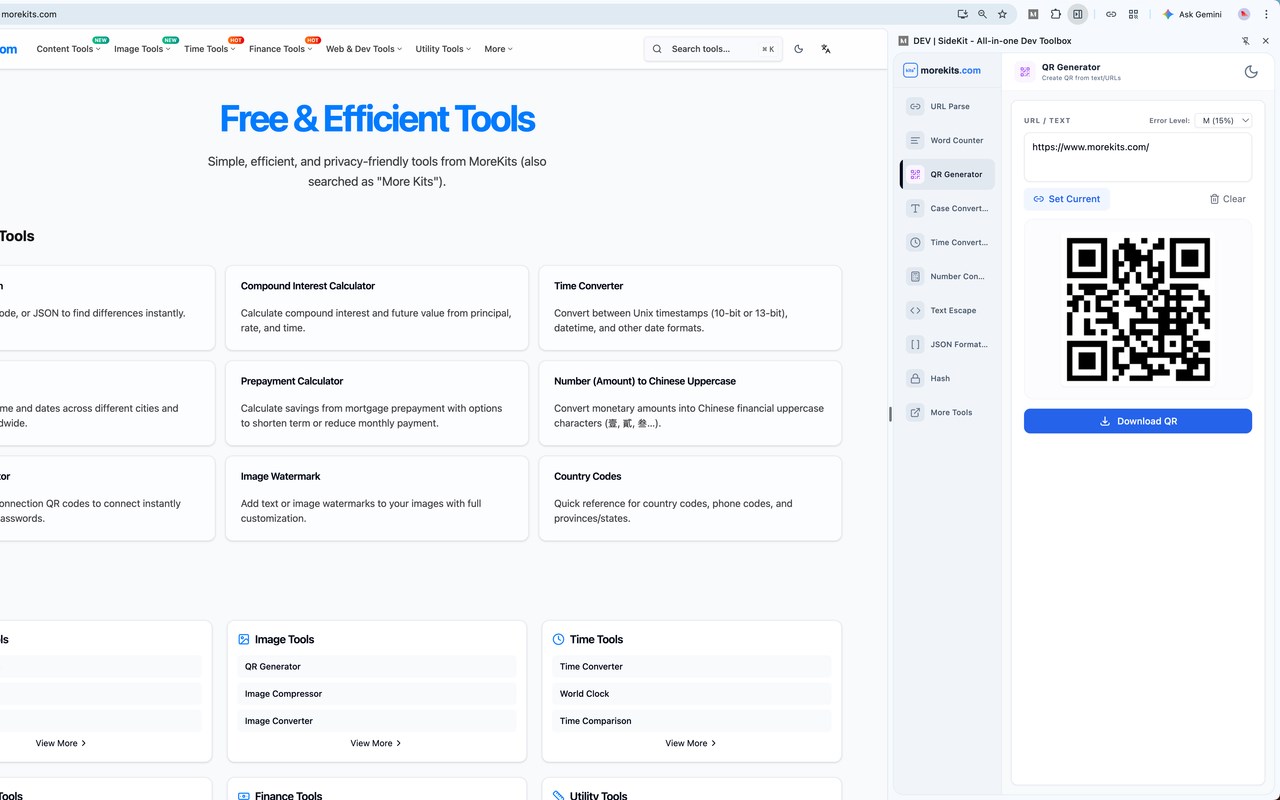This screenshot has height=800, width=1280.
Task: Click the morekits.com logo in SideKit
Action: coord(942,70)
